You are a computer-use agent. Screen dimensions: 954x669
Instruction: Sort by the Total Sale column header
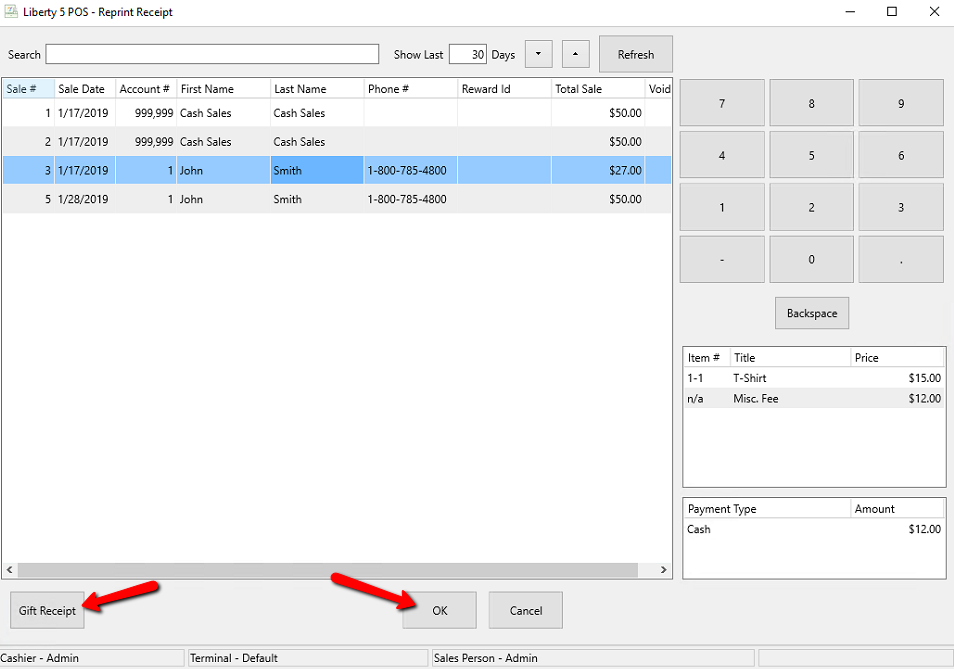click(598, 89)
